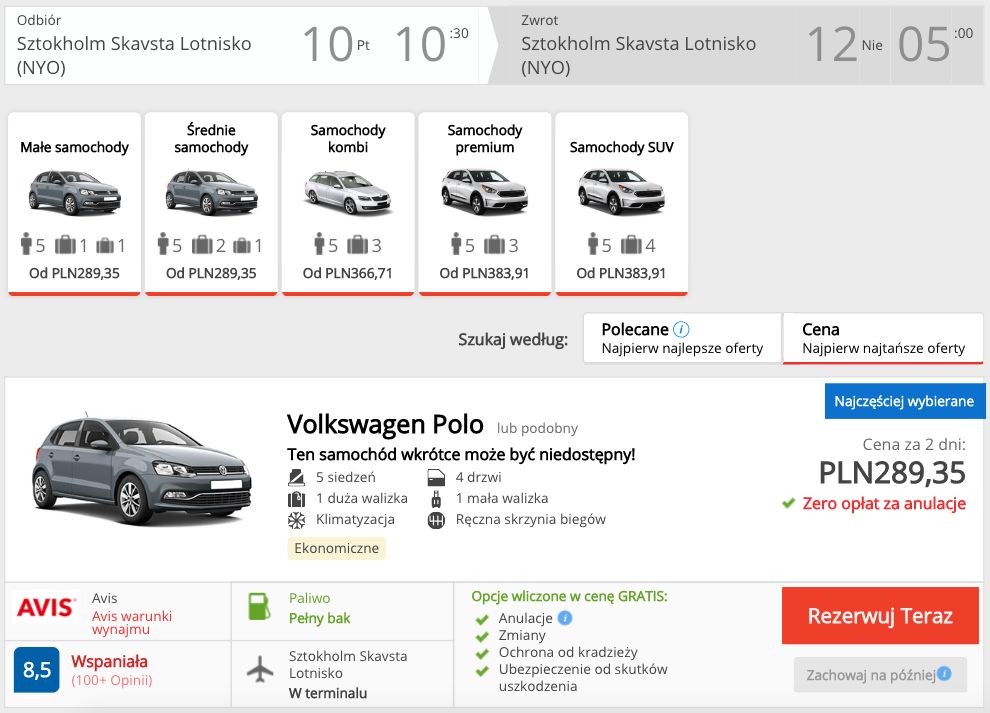Sort by Polecane best offers first

(x=683, y=339)
